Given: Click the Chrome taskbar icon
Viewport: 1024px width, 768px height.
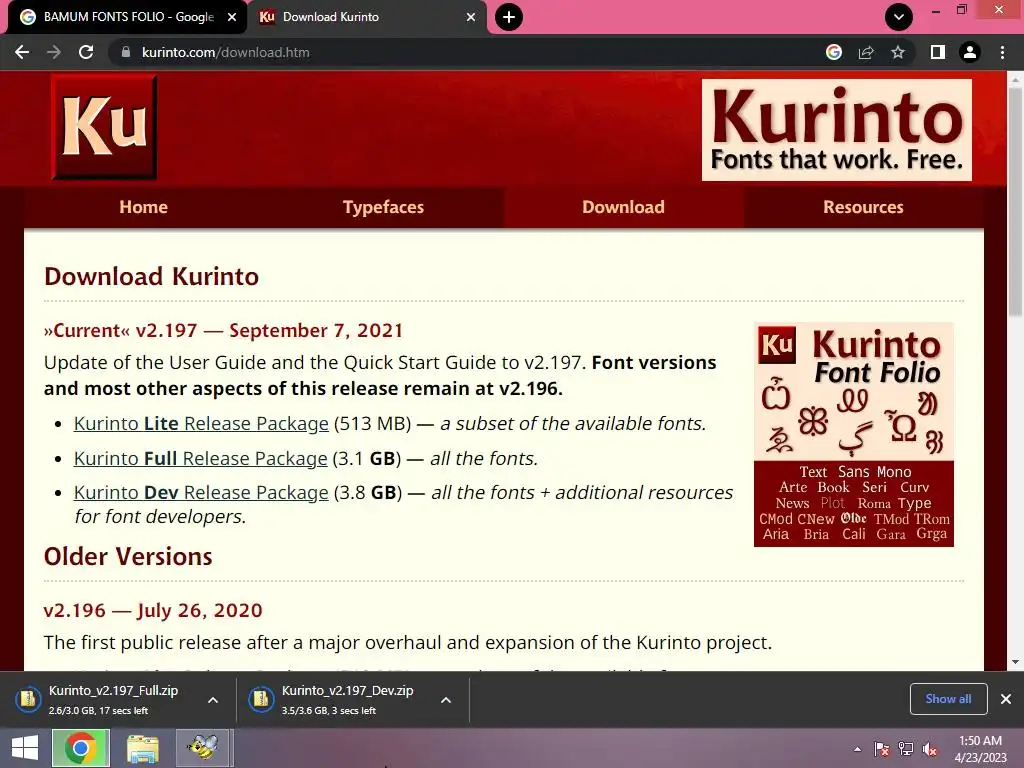Looking at the screenshot, I should tap(81, 748).
